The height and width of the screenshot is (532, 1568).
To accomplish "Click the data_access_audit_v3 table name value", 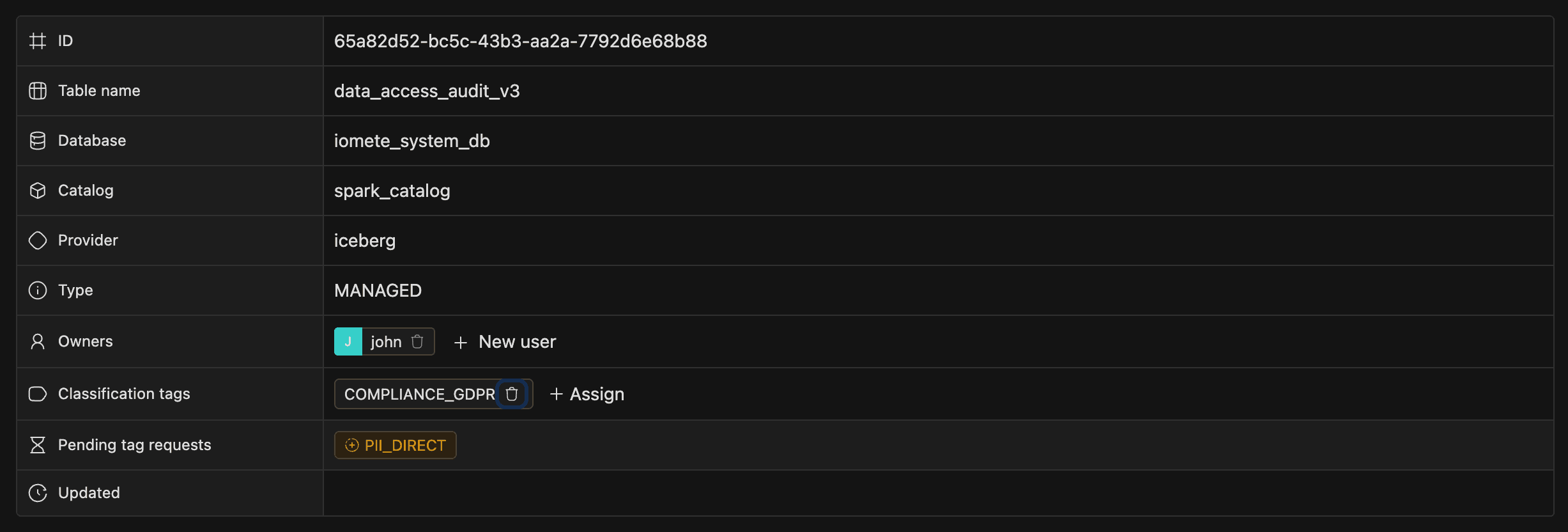I will coord(427,91).
